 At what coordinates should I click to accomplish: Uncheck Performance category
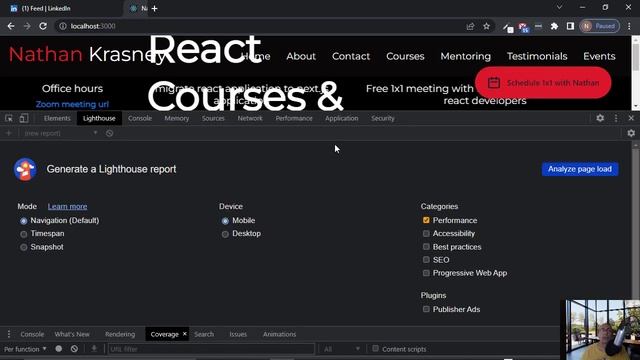click(426, 220)
